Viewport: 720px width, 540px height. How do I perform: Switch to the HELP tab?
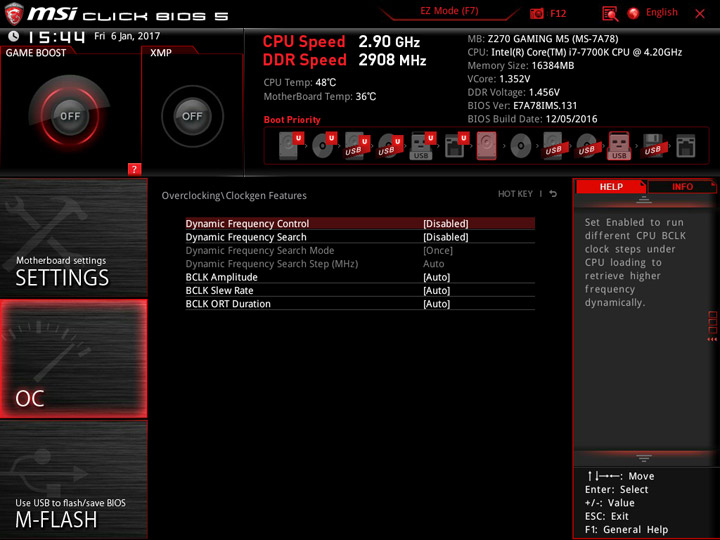coord(611,186)
